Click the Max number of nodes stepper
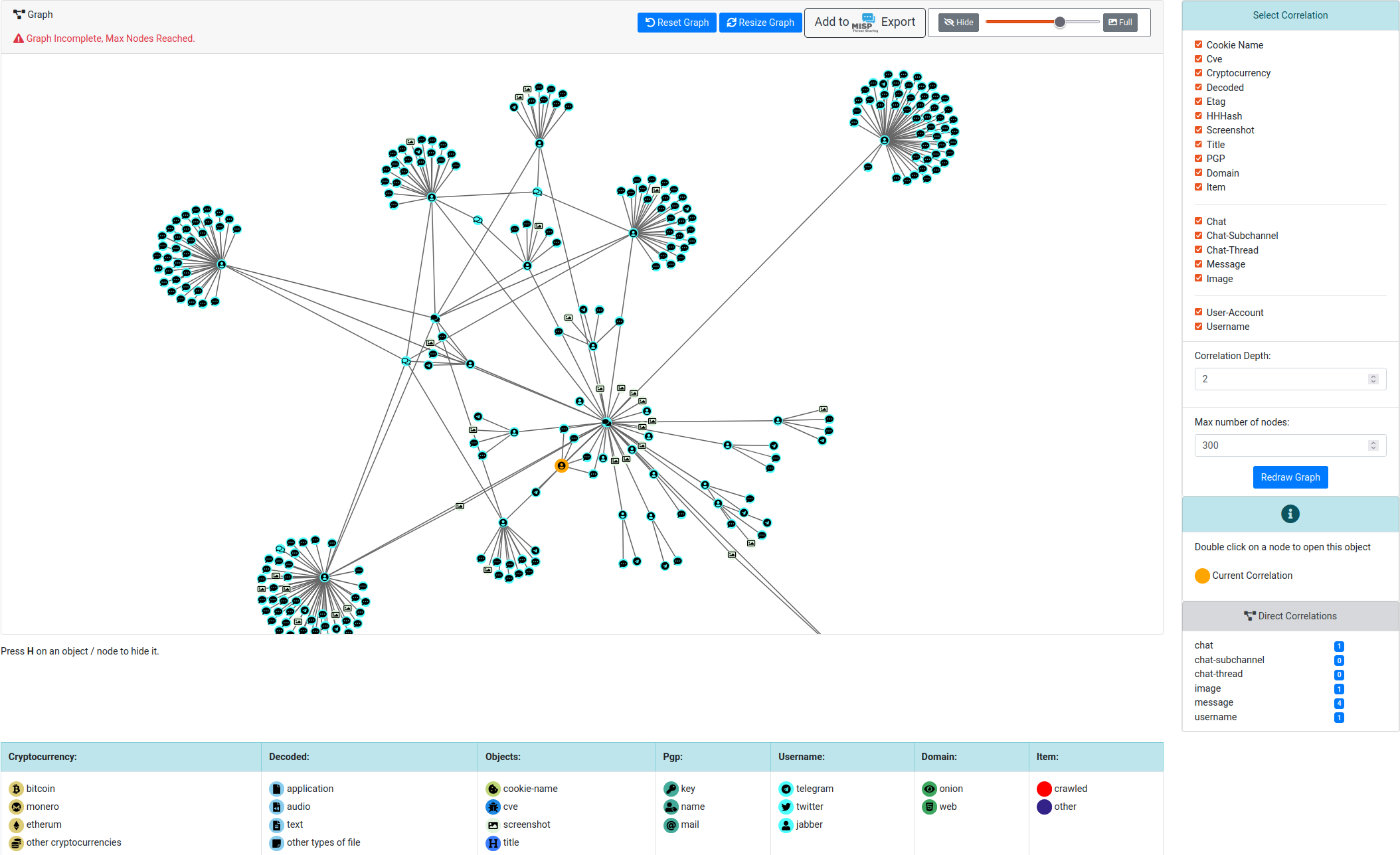This screenshot has height=855, width=1400. point(1373,445)
